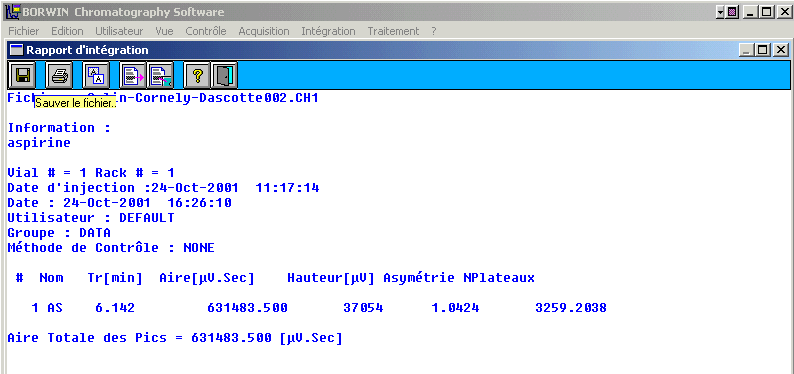Open the Traitement menu

pos(393,31)
